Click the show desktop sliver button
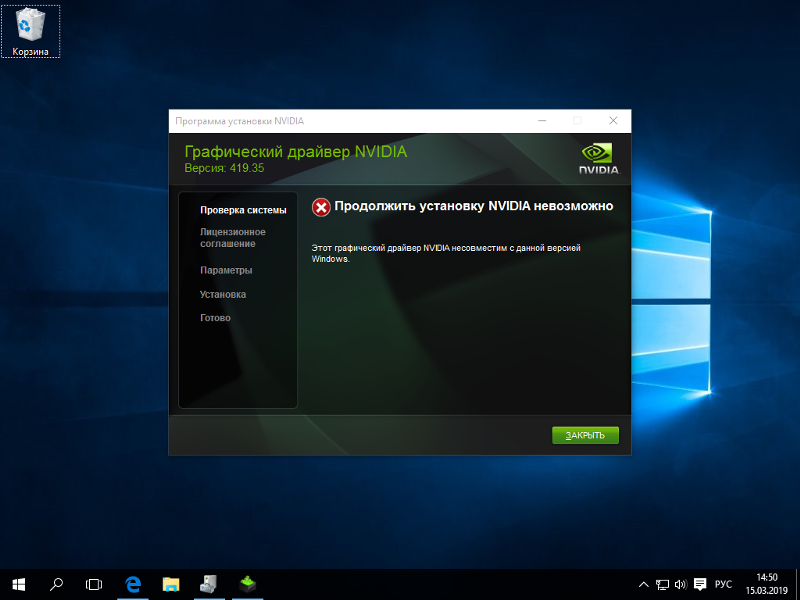The width and height of the screenshot is (800, 600). coord(797,584)
